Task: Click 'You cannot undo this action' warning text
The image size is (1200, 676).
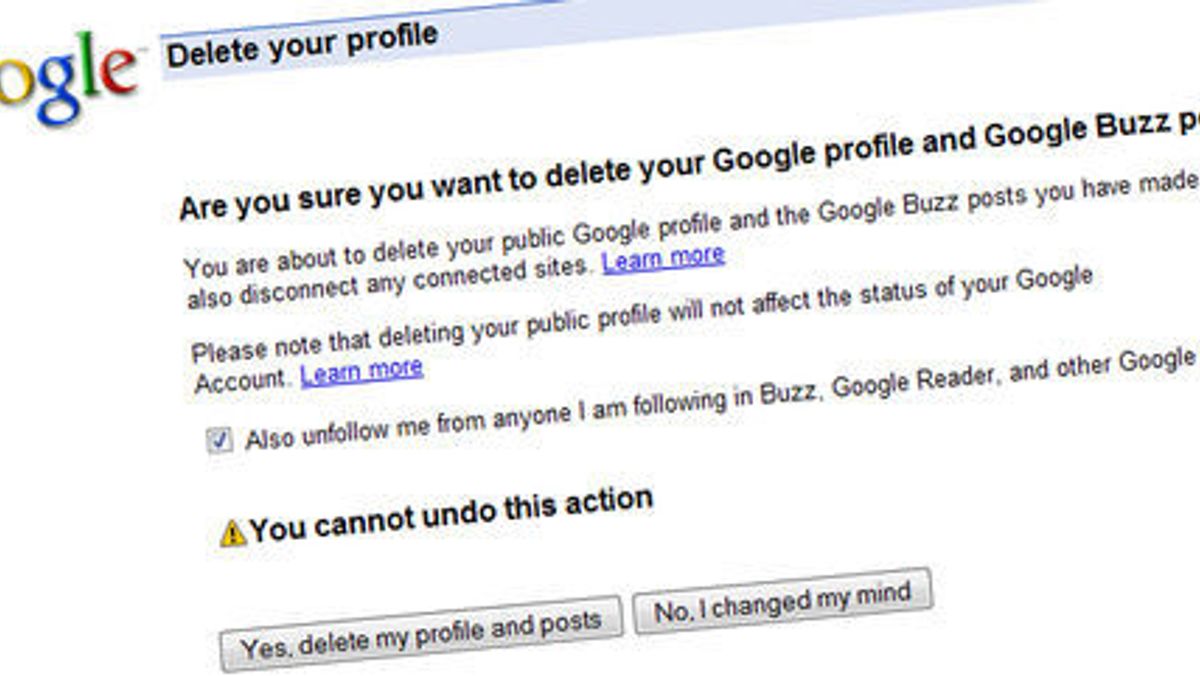Action: click(x=450, y=515)
